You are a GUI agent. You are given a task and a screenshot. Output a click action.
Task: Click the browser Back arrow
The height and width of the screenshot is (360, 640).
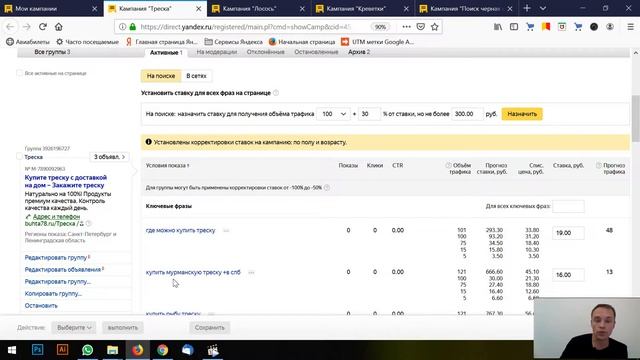pyautogui.click(x=10, y=27)
